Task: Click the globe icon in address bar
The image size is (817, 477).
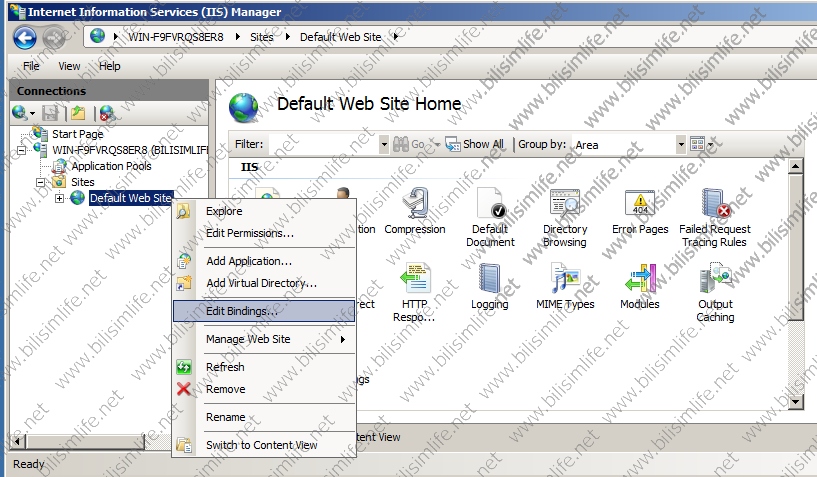Action: pos(97,36)
